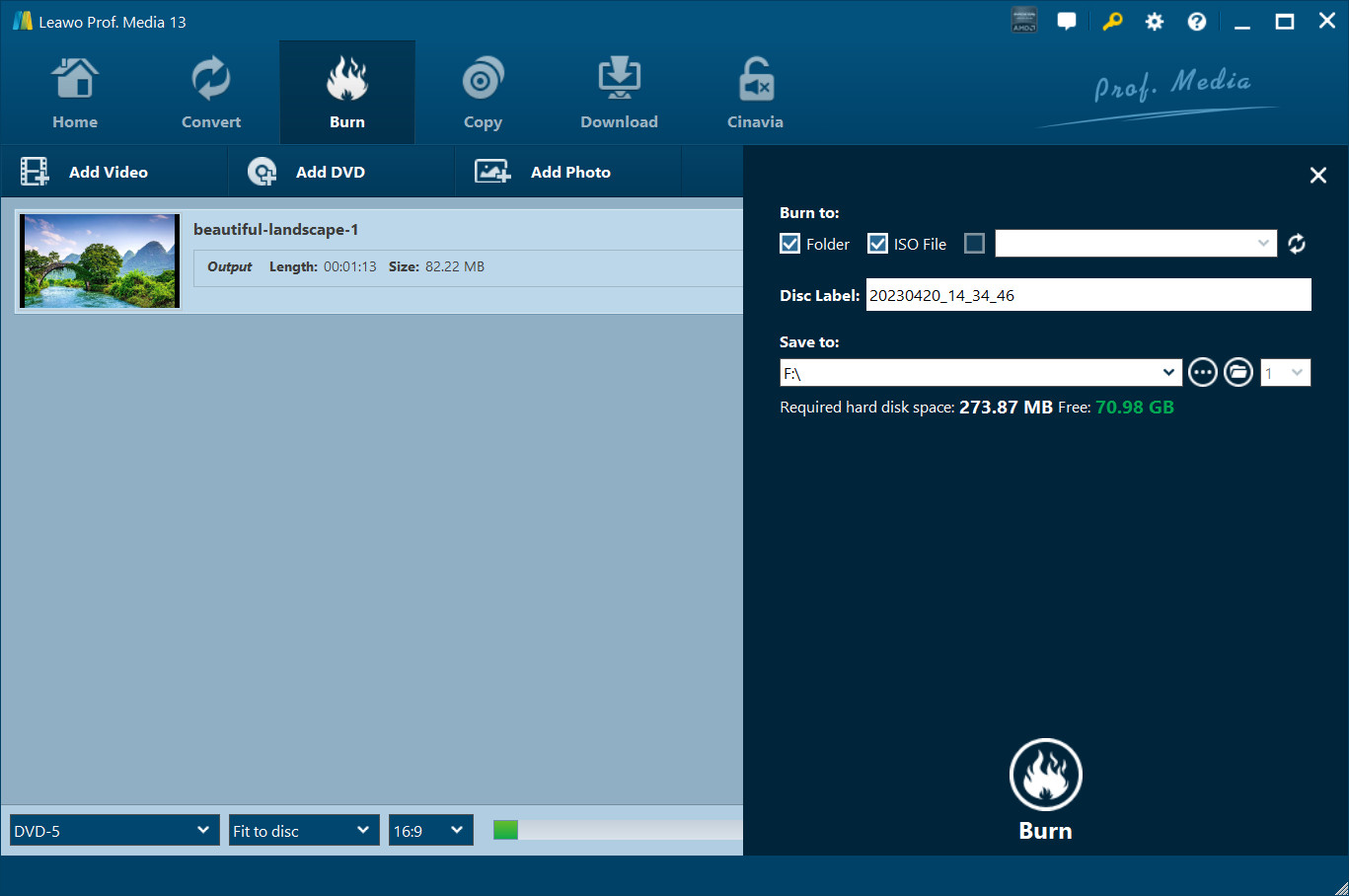The image size is (1349, 896).
Task: Go to the Download tab
Action: click(x=619, y=95)
